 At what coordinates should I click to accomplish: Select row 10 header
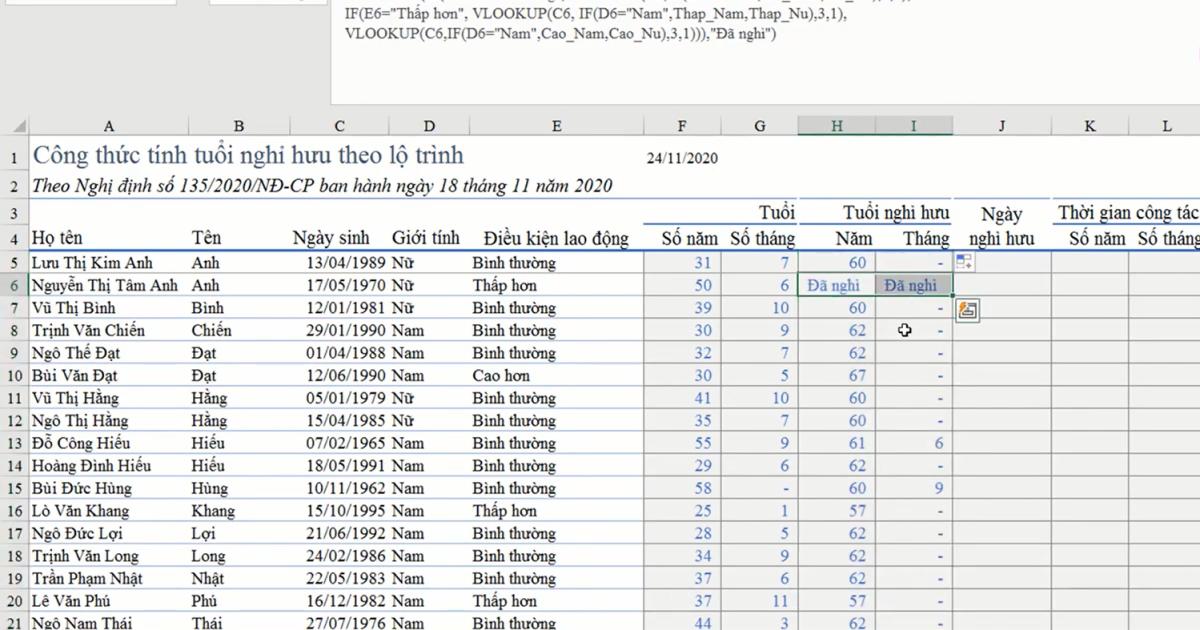point(14,376)
